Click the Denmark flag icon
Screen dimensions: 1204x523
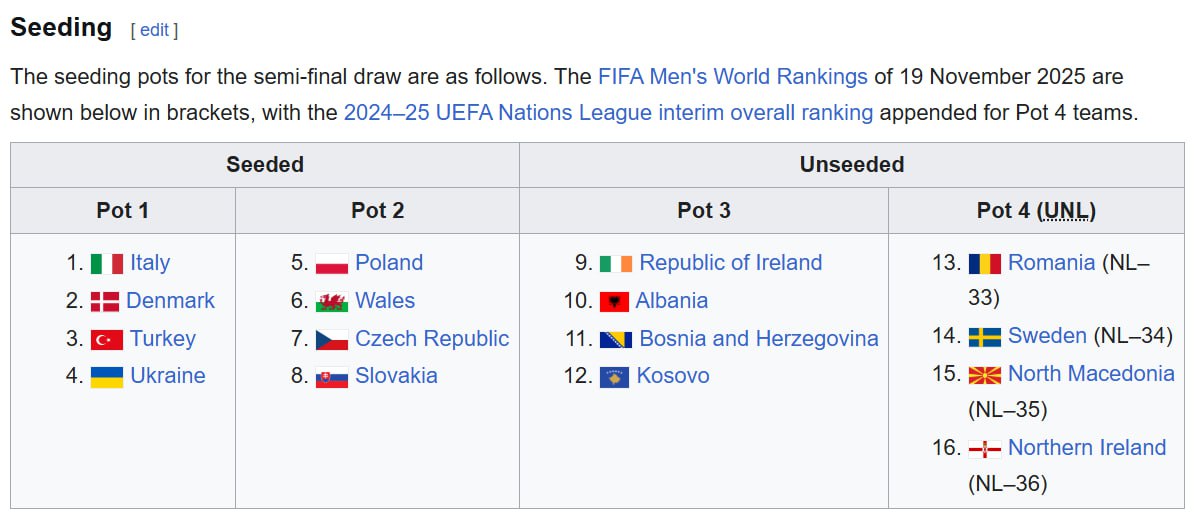click(x=105, y=301)
